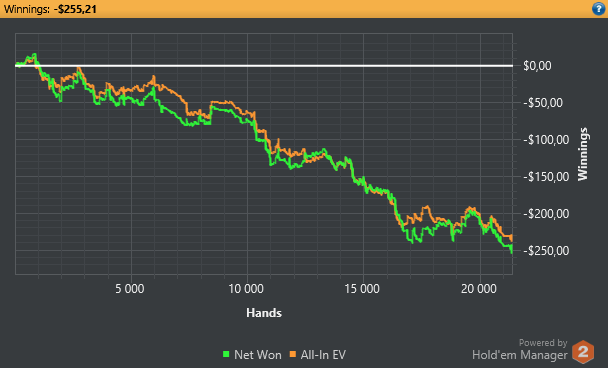Click the Powered by Hold'em Manager text
608x368 pixels.
click(520, 350)
